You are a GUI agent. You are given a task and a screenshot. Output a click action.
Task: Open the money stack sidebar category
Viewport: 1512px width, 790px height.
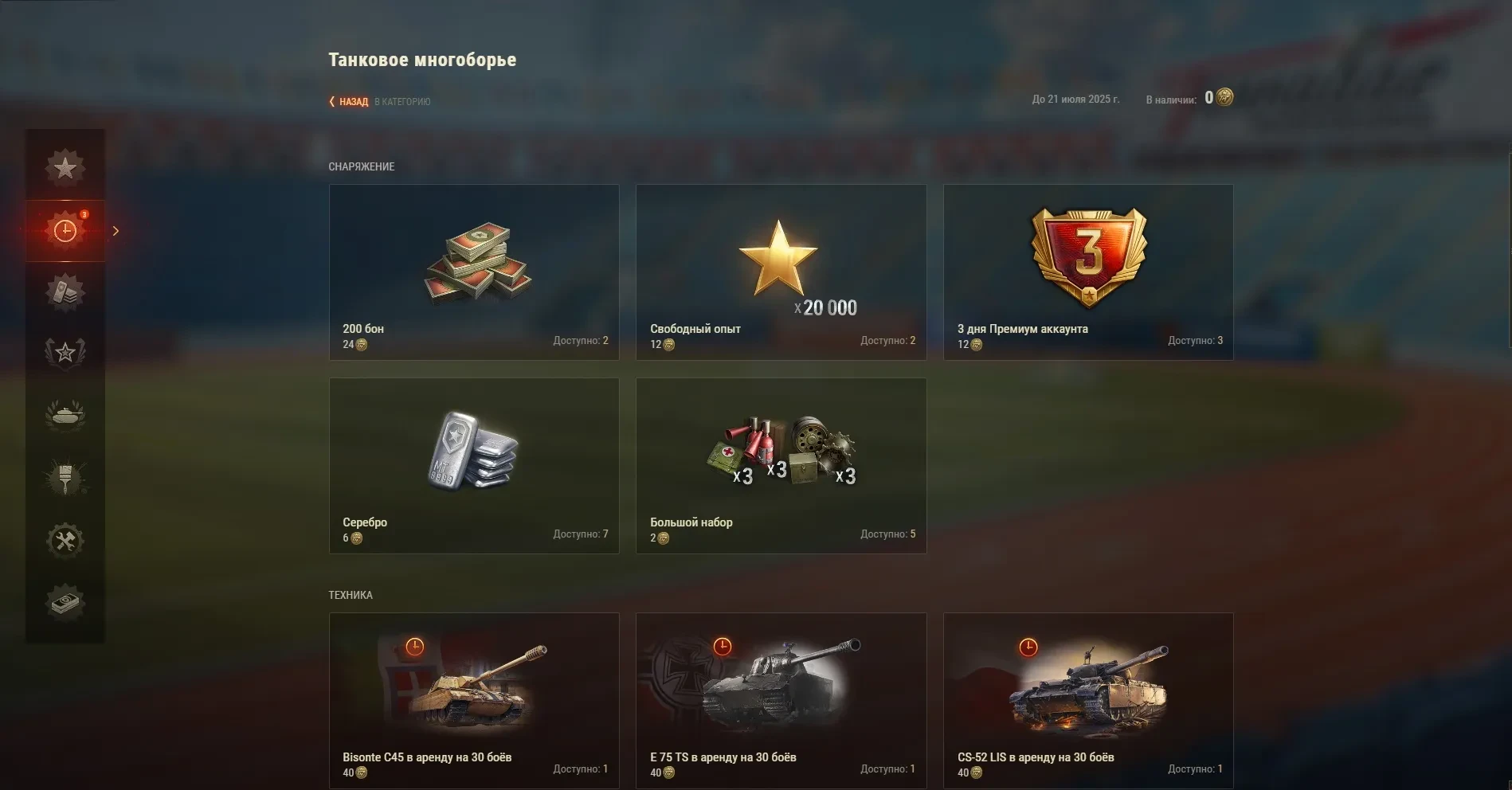tap(65, 603)
